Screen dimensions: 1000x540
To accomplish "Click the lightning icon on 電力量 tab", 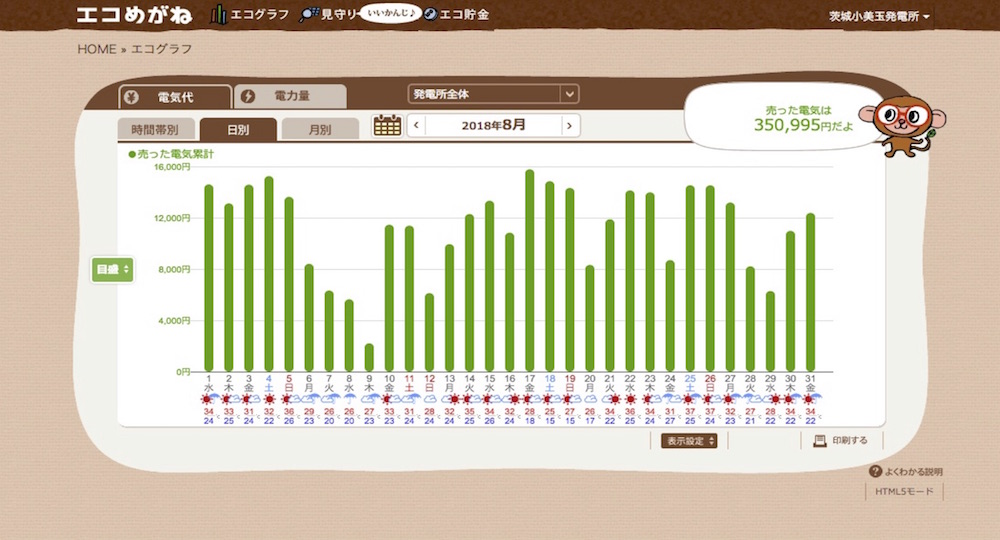I will pos(248,96).
